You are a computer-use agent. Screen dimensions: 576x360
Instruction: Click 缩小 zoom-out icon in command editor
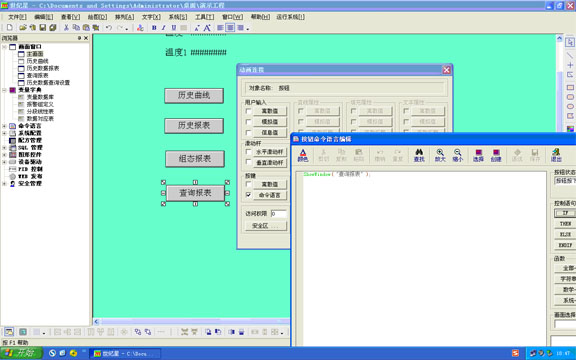point(457,155)
